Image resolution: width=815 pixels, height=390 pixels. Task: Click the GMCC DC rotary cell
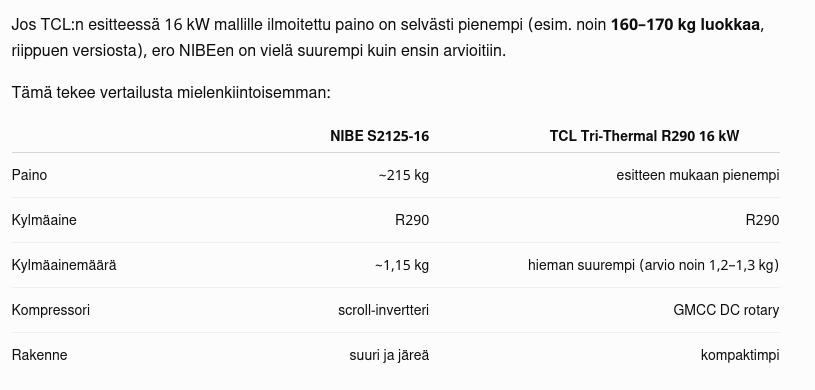pyautogui.click(x=726, y=310)
